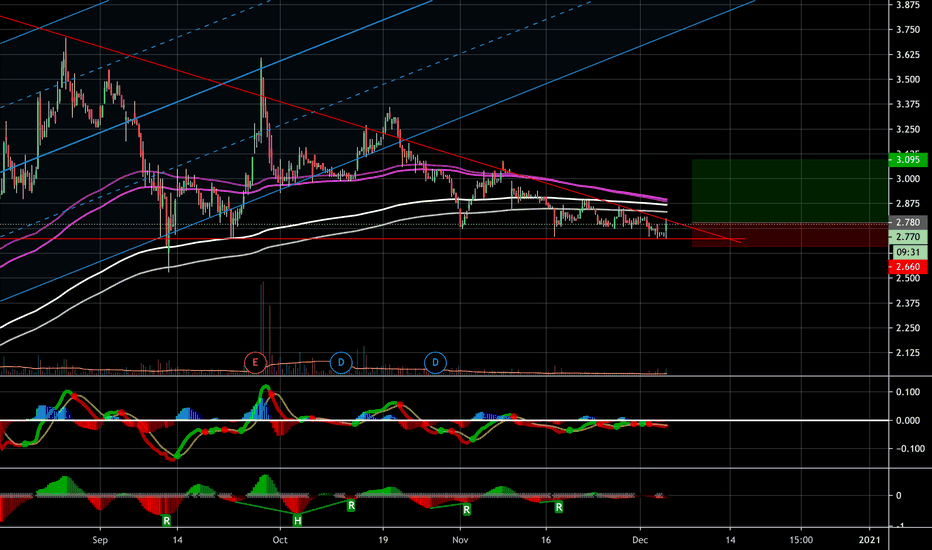Screen dimensions: 932x550
Task: Click the 0.100 MACD scale value
Action: coord(908,392)
